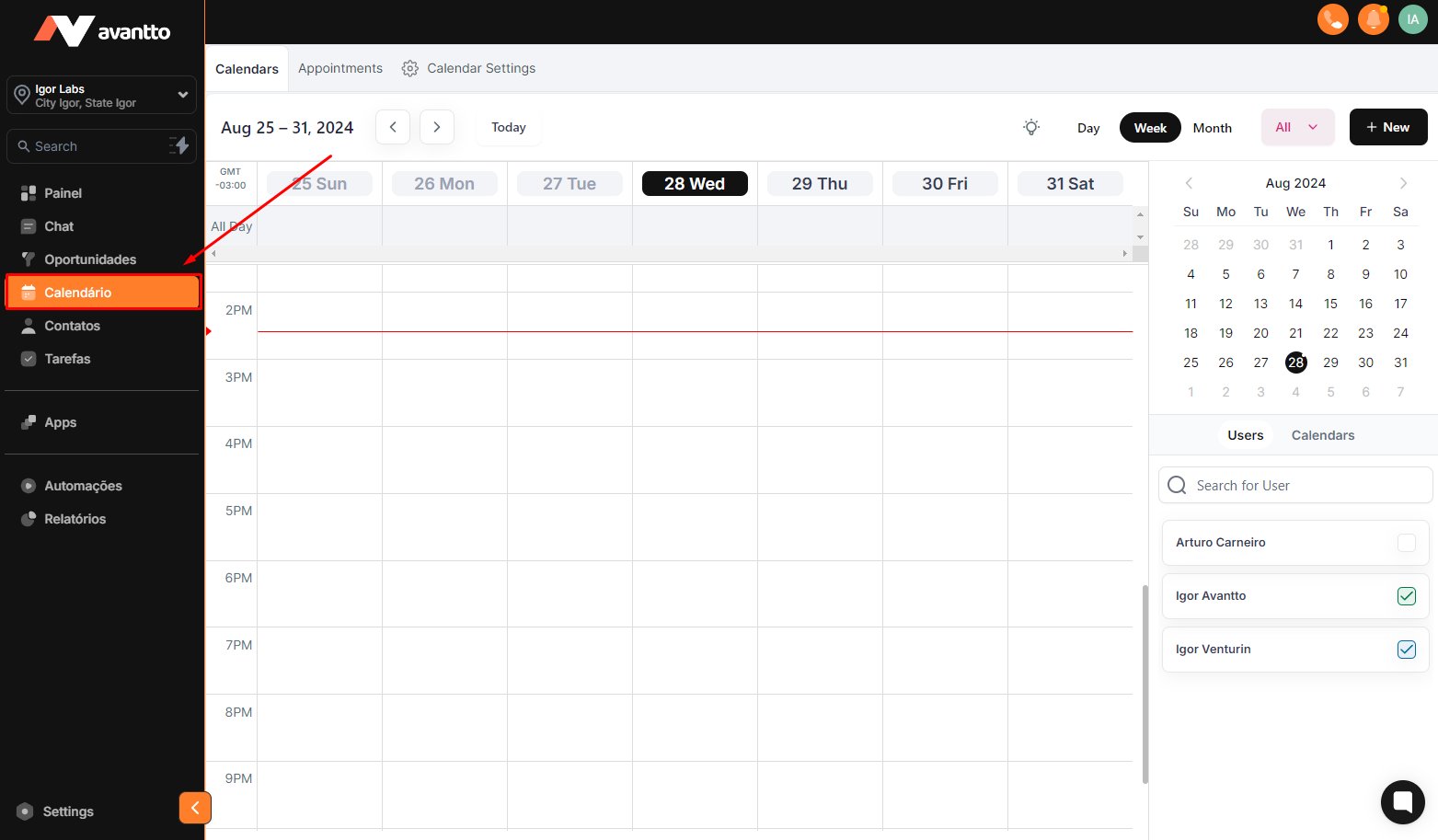Click the orange phone call icon
The height and width of the screenshot is (840, 1438).
pyautogui.click(x=1332, y=19)
